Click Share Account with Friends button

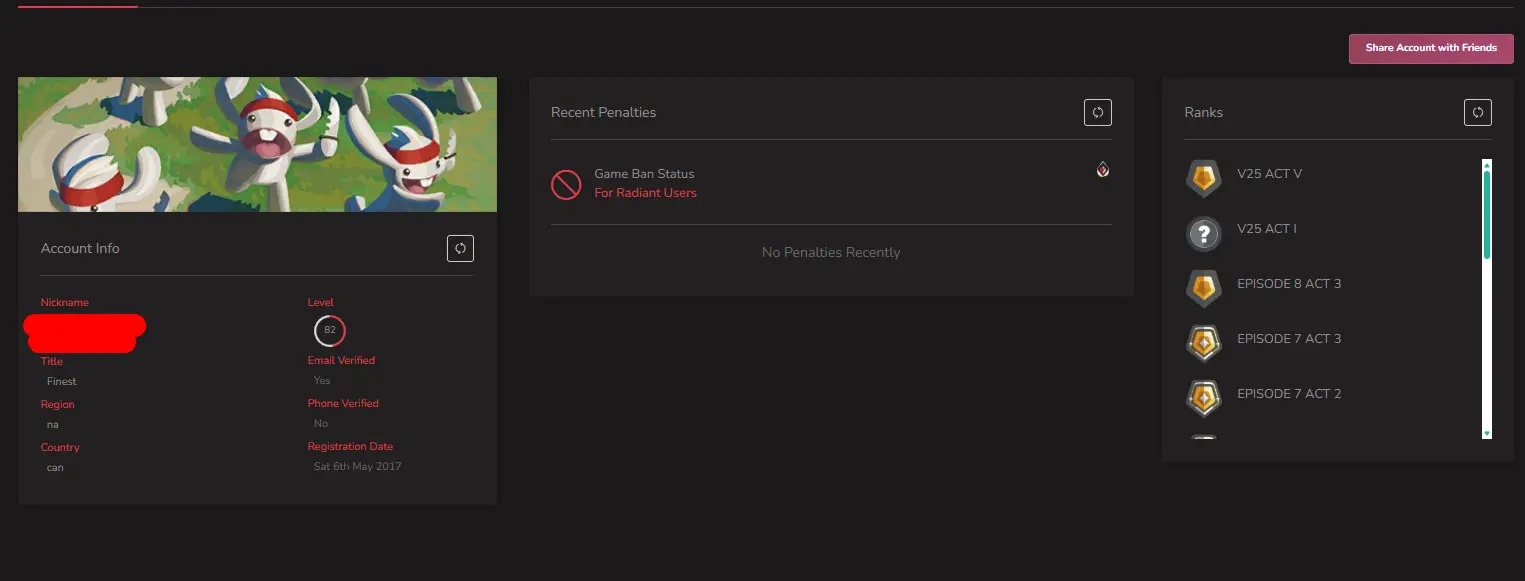coord(1431,48)
